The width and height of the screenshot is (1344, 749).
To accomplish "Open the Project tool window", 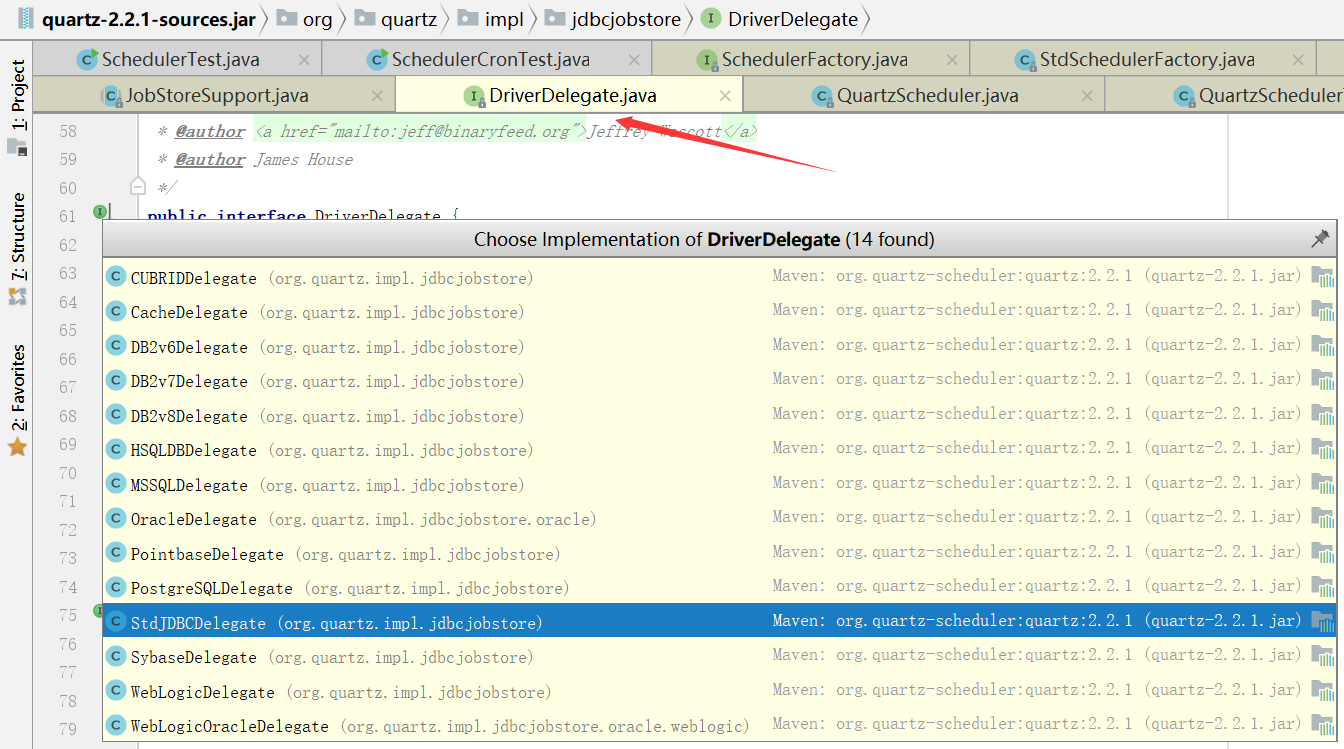I will click(17, 108).
